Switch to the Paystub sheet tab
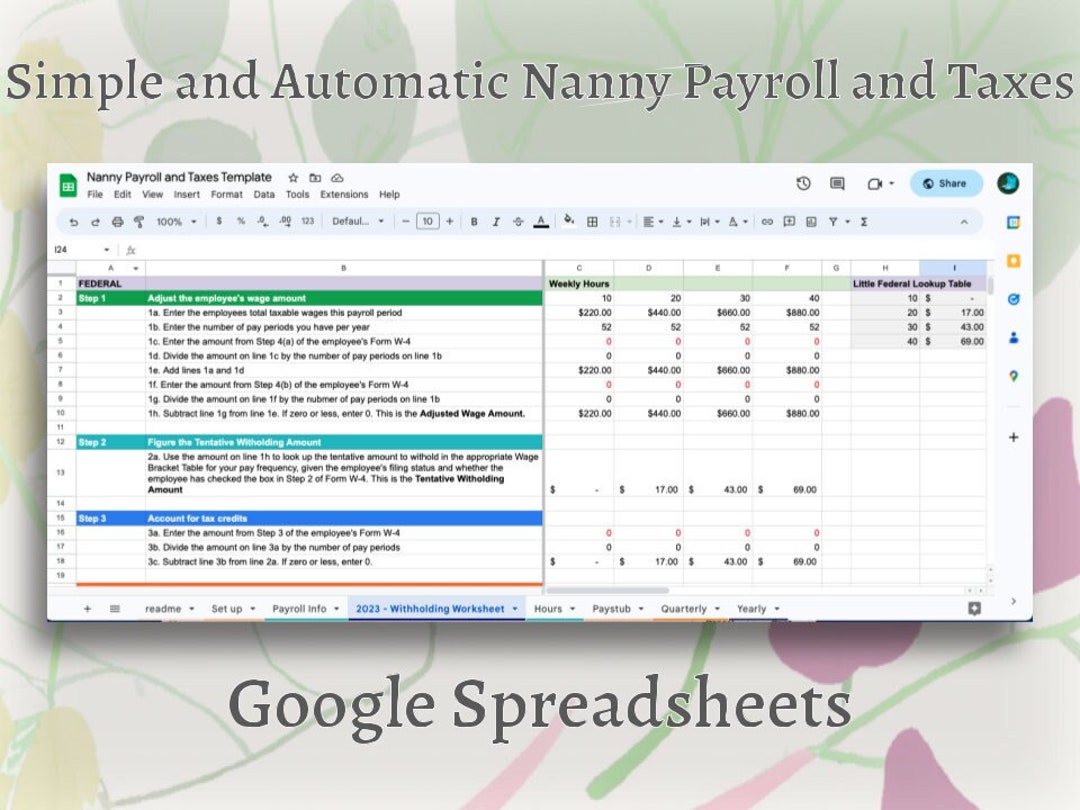The image size is (1080, 810). click(x=610, y=608)
